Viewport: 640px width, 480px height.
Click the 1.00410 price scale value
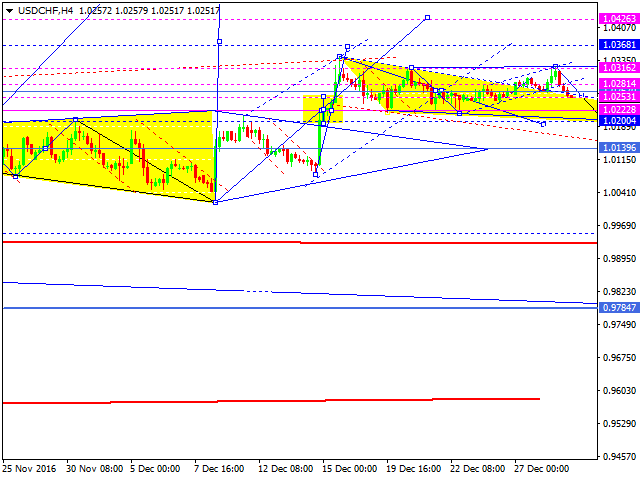click(620, 193)
